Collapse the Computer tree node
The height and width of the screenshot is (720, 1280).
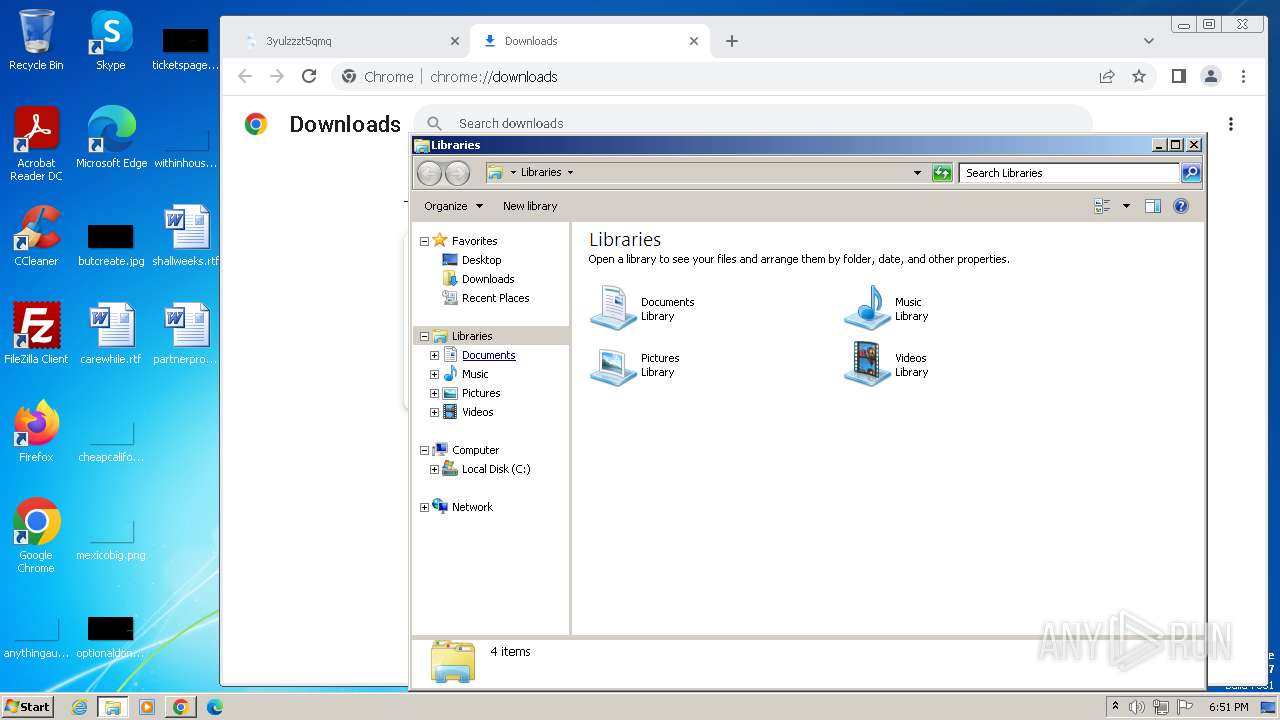click(424, 450)
